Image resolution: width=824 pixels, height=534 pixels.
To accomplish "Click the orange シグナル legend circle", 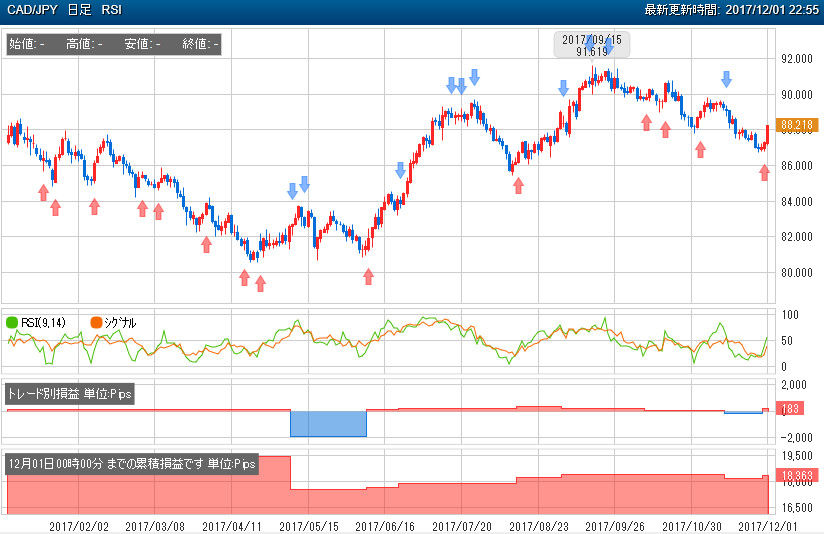I will pyautogui.click(x=96, y=322).
